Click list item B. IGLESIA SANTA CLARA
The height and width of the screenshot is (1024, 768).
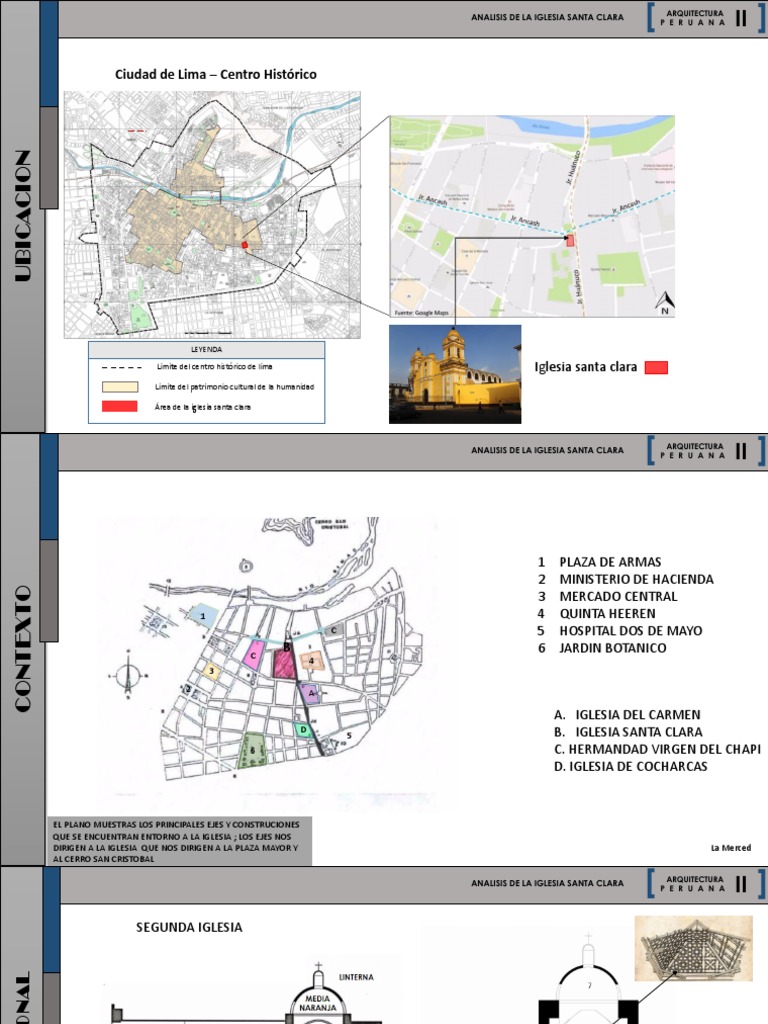click(x=628, y=732)
